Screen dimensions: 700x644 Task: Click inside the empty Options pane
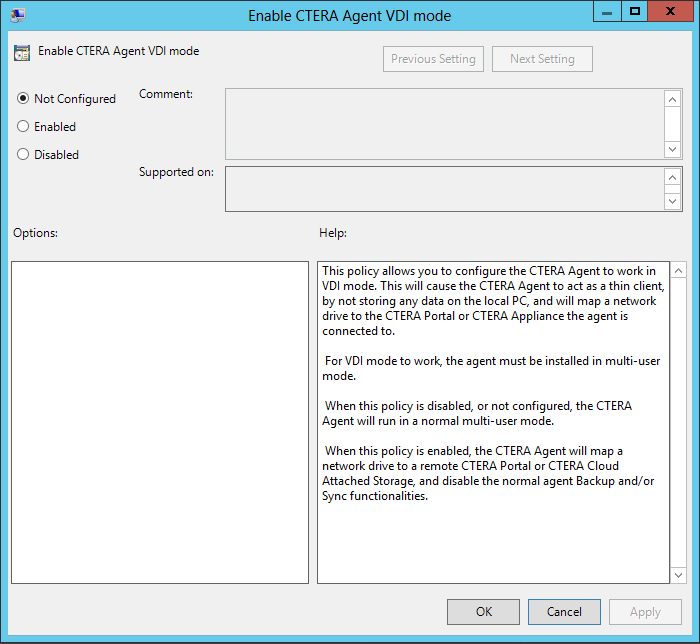(160, 422)
